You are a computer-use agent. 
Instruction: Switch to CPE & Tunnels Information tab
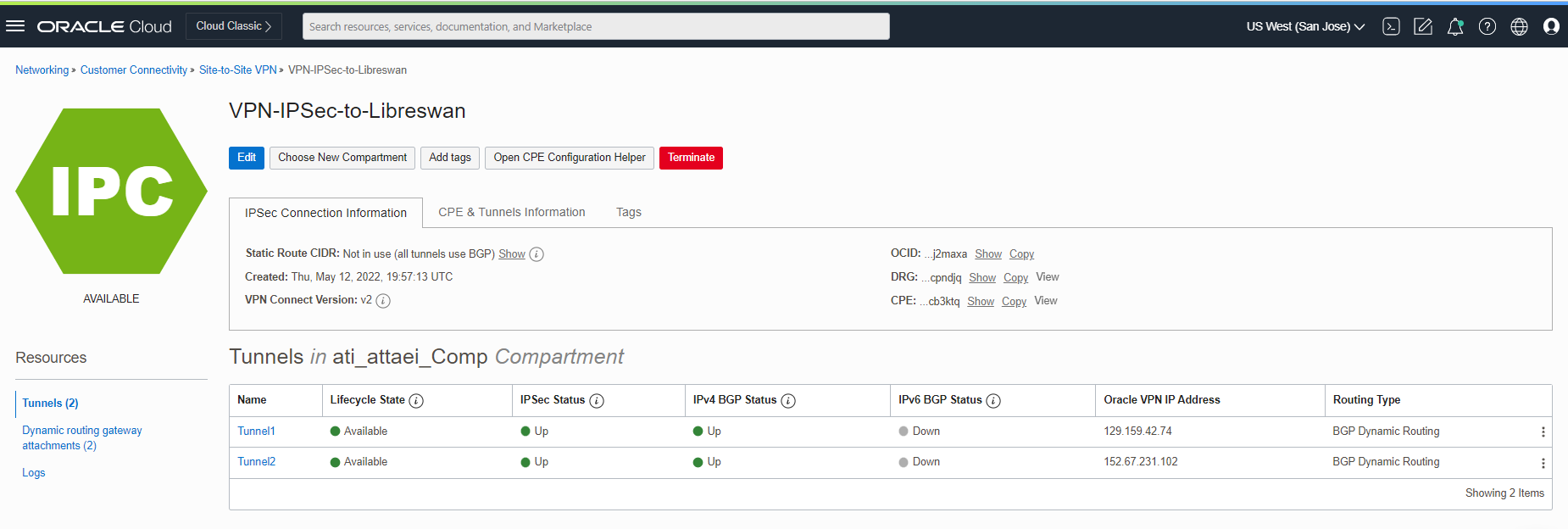pyautogui.click(x=511, y=212)
